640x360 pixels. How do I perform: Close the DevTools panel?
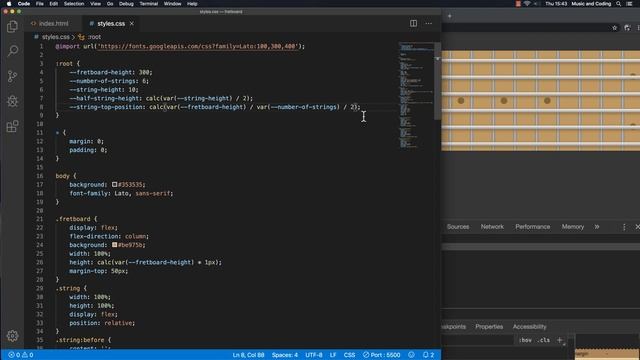point(637,227)
